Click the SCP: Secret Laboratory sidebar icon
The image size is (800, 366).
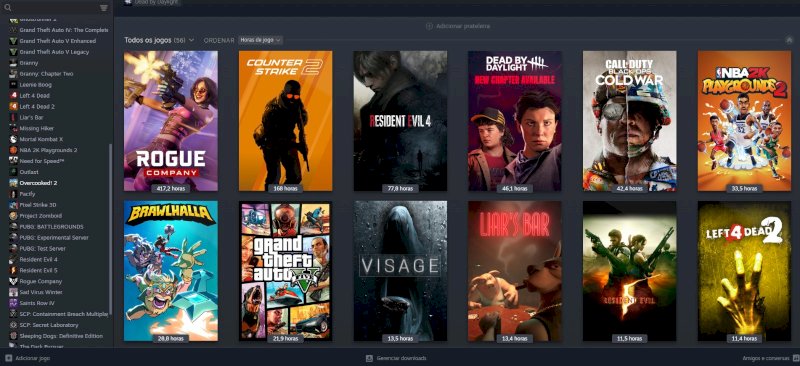click(x=13, y=325)
